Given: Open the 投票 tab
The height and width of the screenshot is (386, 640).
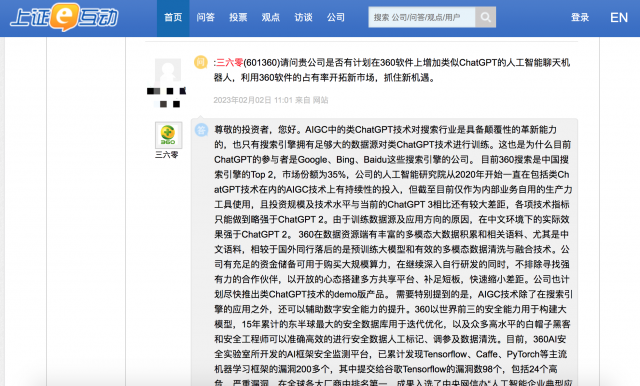Looking at the screenshot, I should point(238,18).
